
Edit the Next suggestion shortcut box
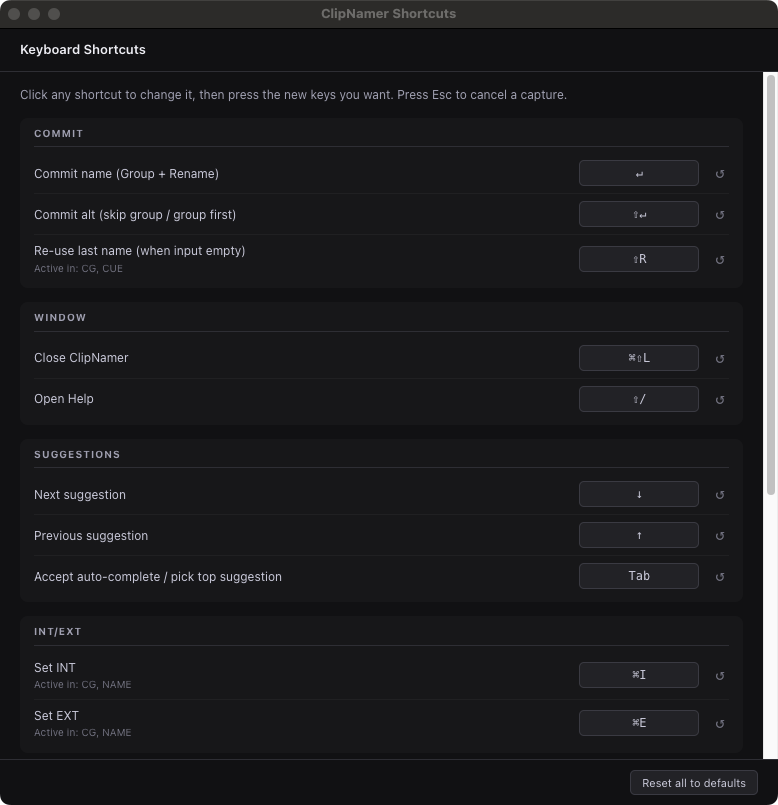(638, 494)
